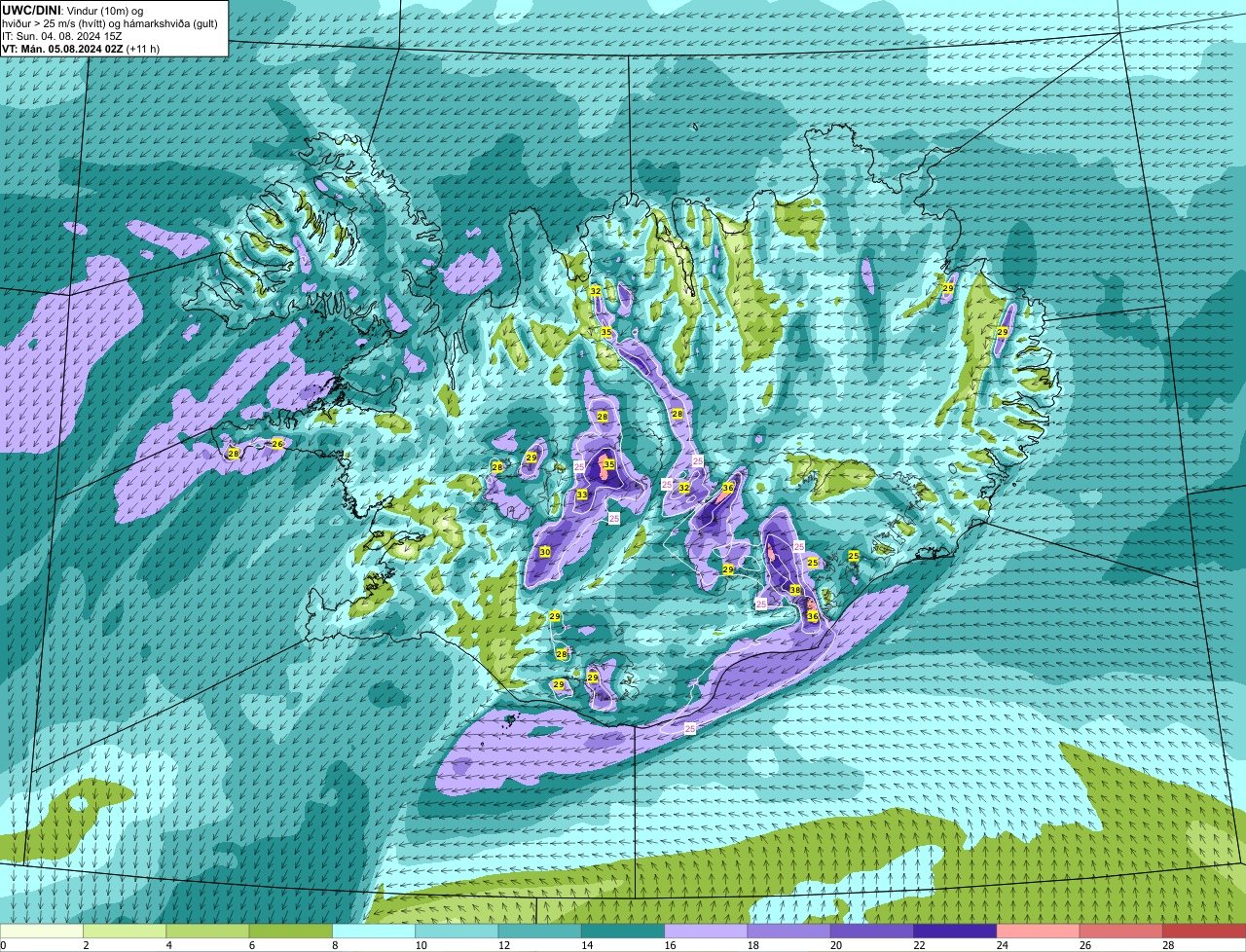Click the yellow gust label 33
The image size is (1246, 952).
[581, 494]
